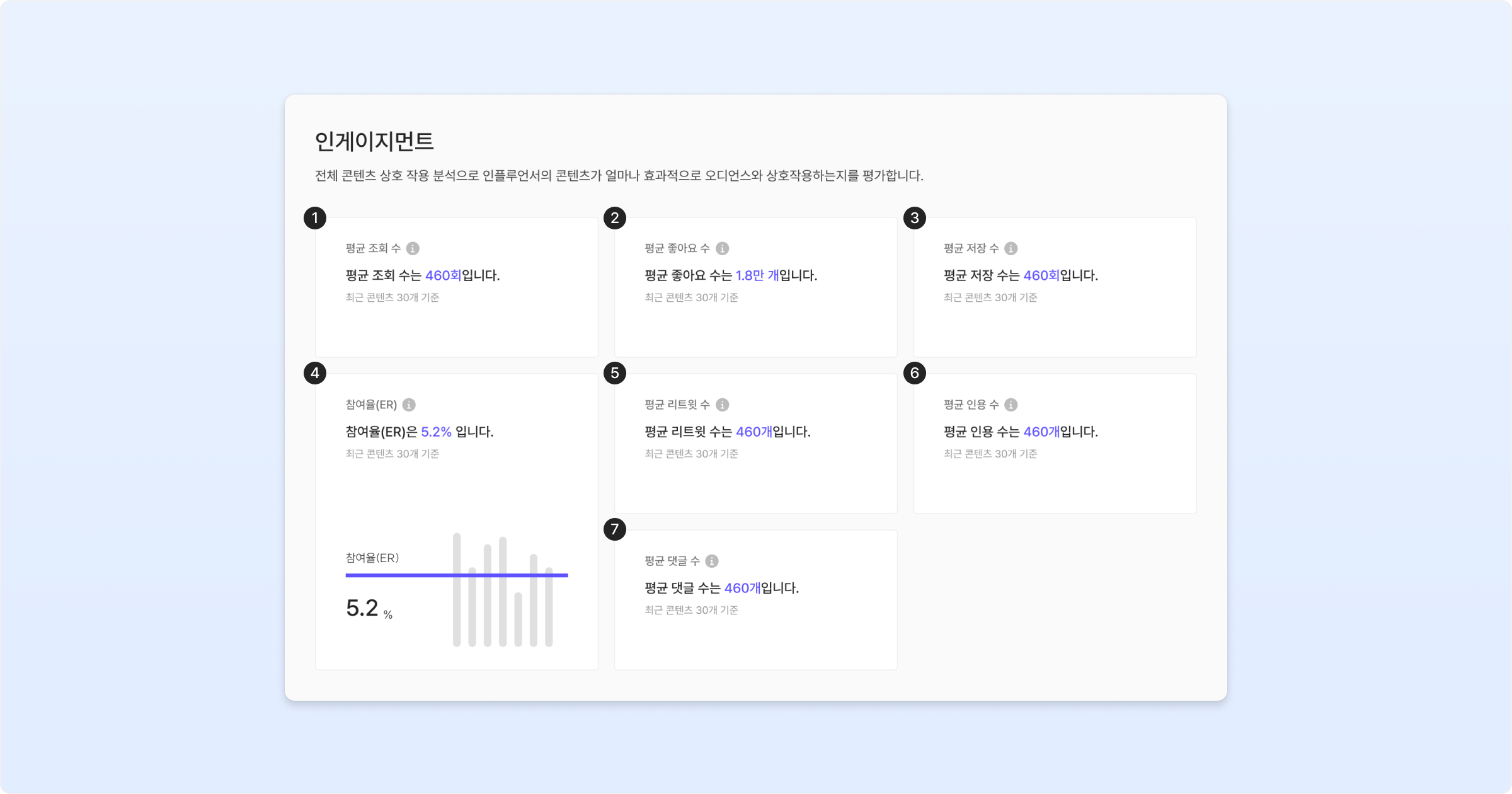The image size is (1512, 794).
Task: Click the number 7 annotation badge
Action: tap(615, 529)
